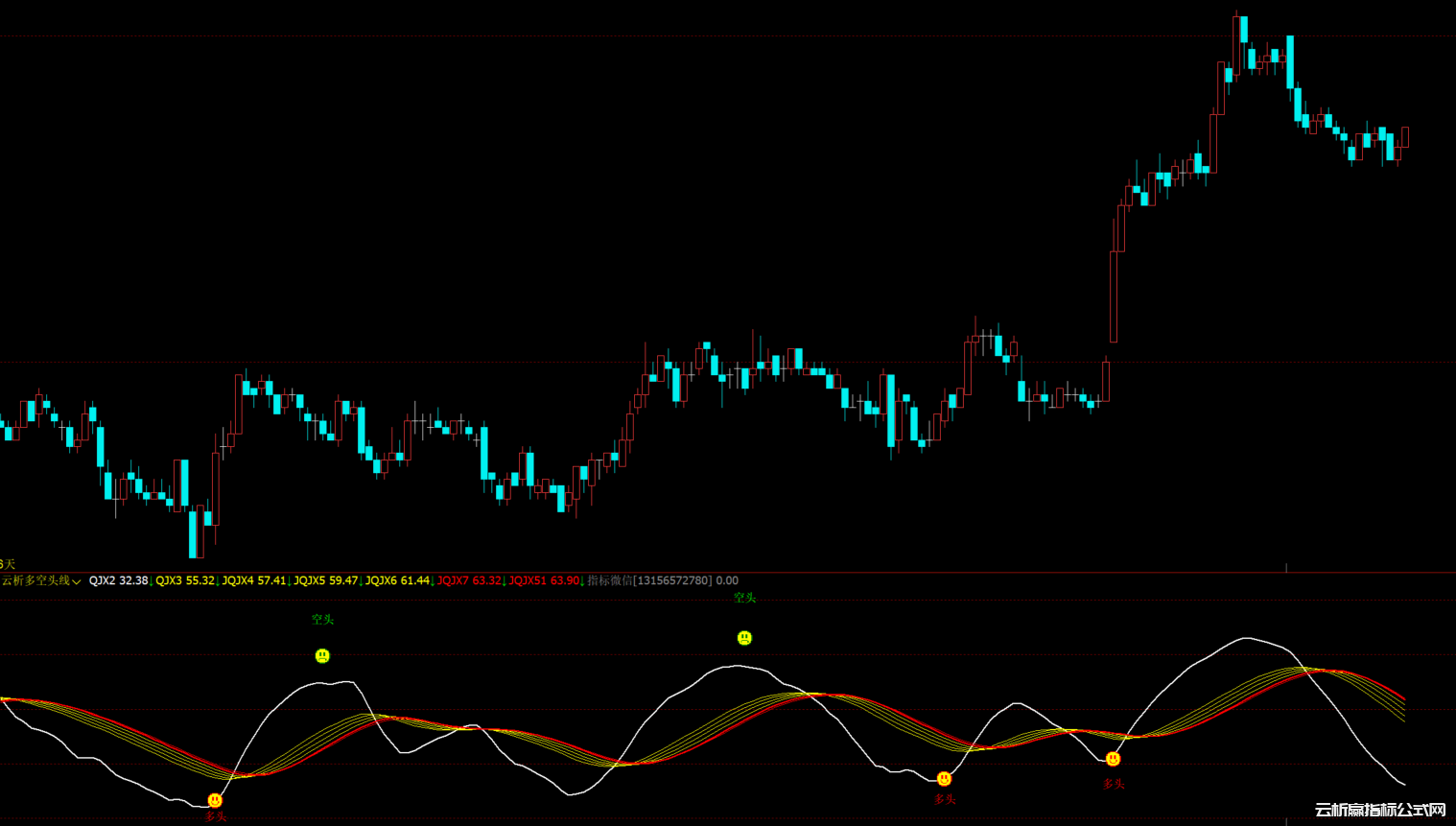Image resolution: width=1456 pixels, height=826 pixels.
Task: Click the last red candlestick on the chart
Action: point(1404,136)
